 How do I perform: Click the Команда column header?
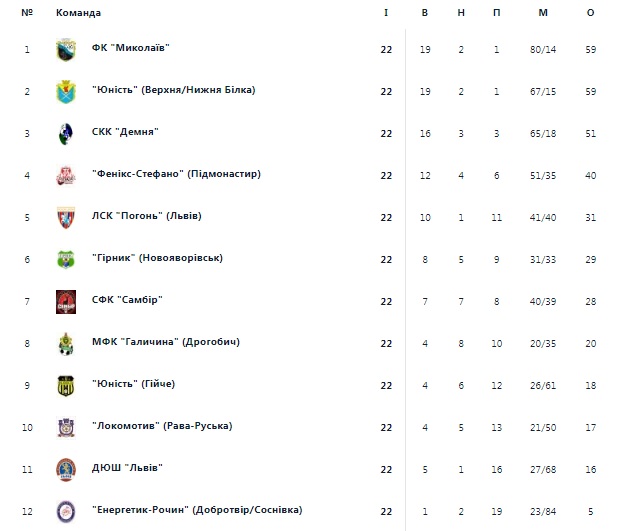(78, 13)
